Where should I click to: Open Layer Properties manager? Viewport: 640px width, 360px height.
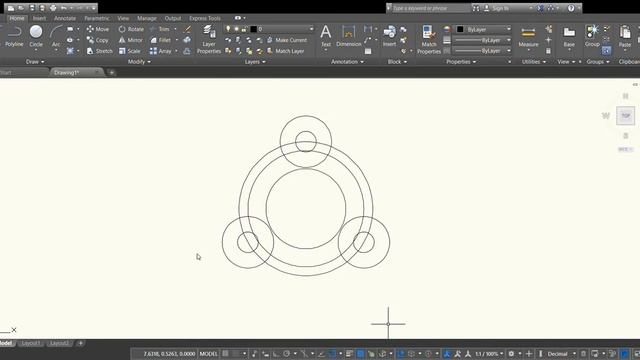[x=209, y=39]
